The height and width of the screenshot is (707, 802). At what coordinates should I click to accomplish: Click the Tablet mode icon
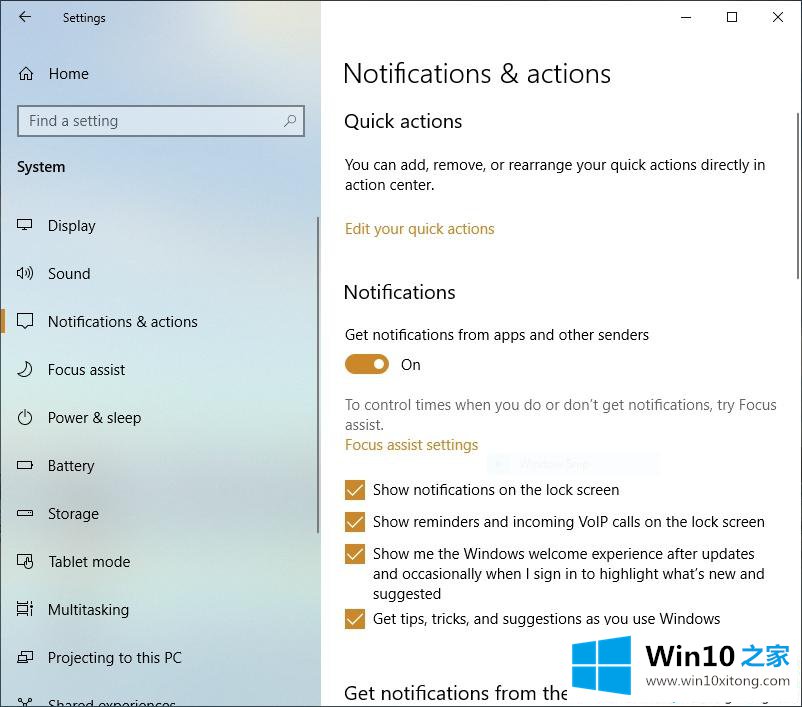(25, 561)
